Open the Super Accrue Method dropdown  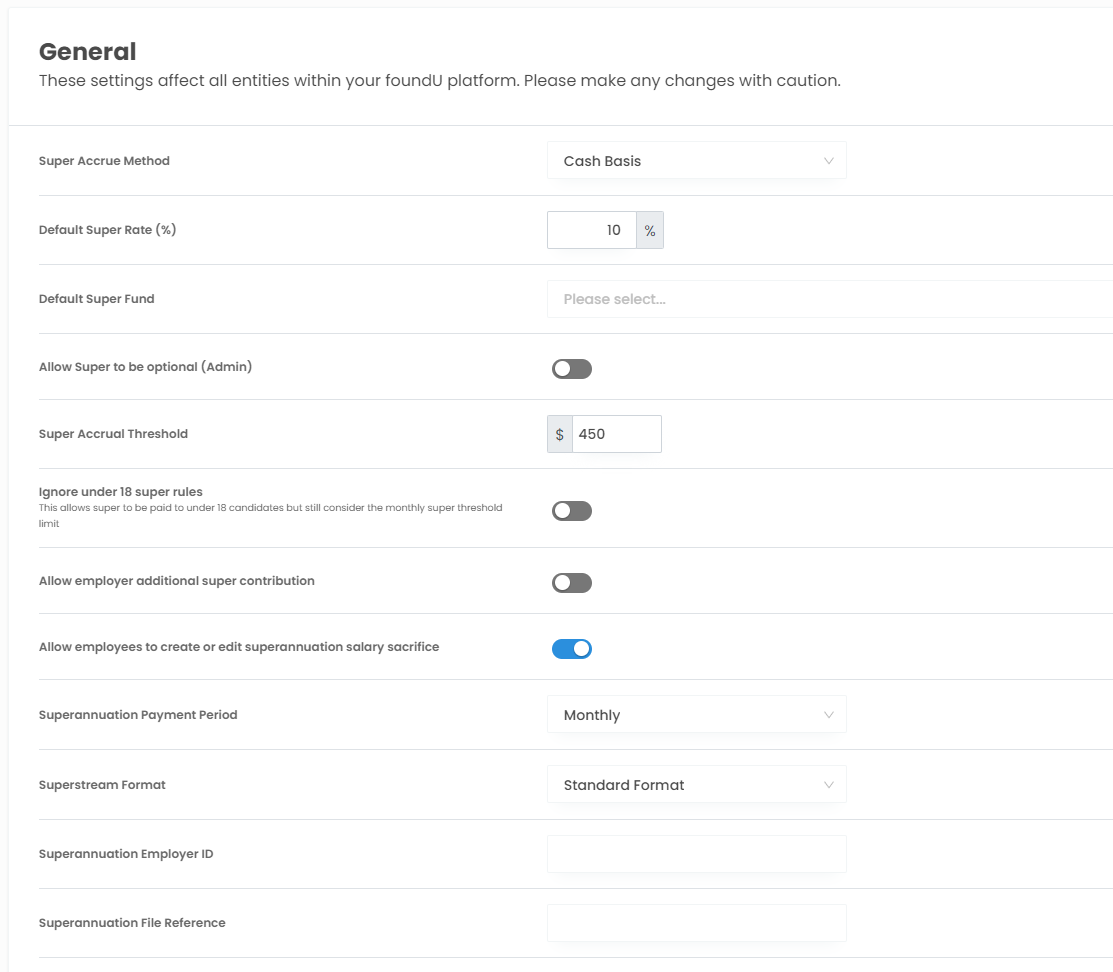coord(696,161)
